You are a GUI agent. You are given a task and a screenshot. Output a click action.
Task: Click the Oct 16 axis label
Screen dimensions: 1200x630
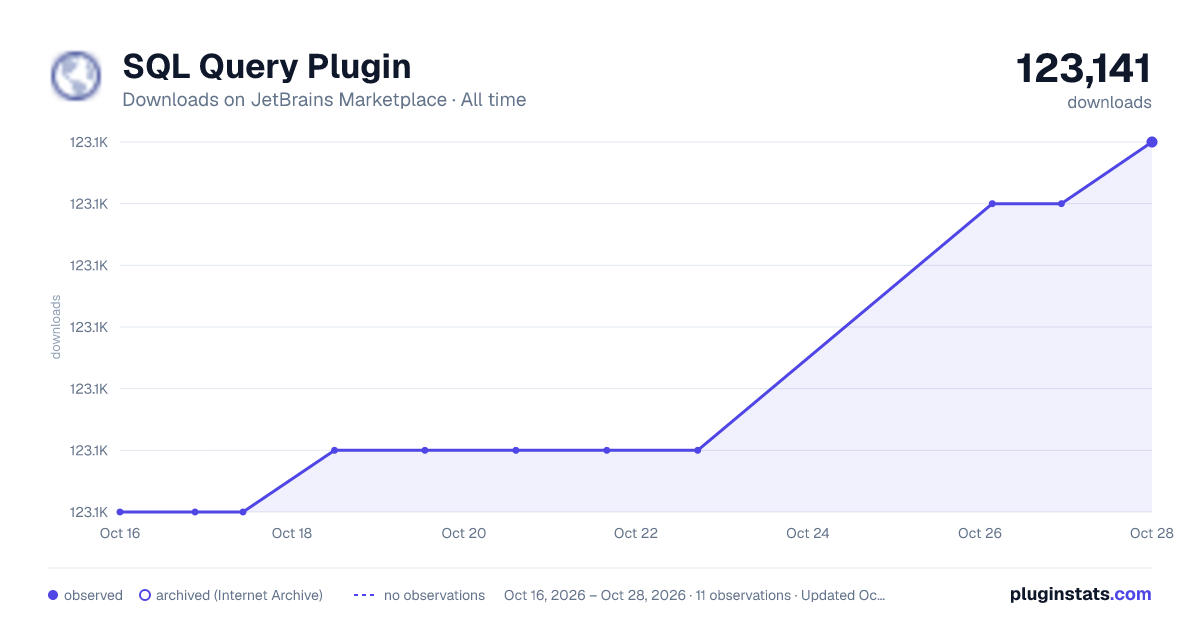click(x=120, y=533)
